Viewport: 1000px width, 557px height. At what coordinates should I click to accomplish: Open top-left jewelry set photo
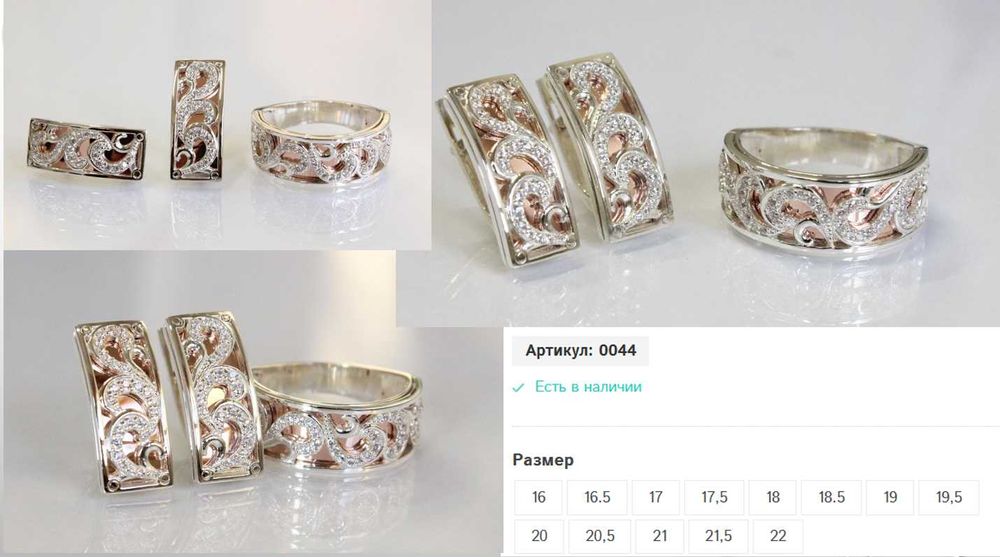pyautogui.click(x=217, y=124)
